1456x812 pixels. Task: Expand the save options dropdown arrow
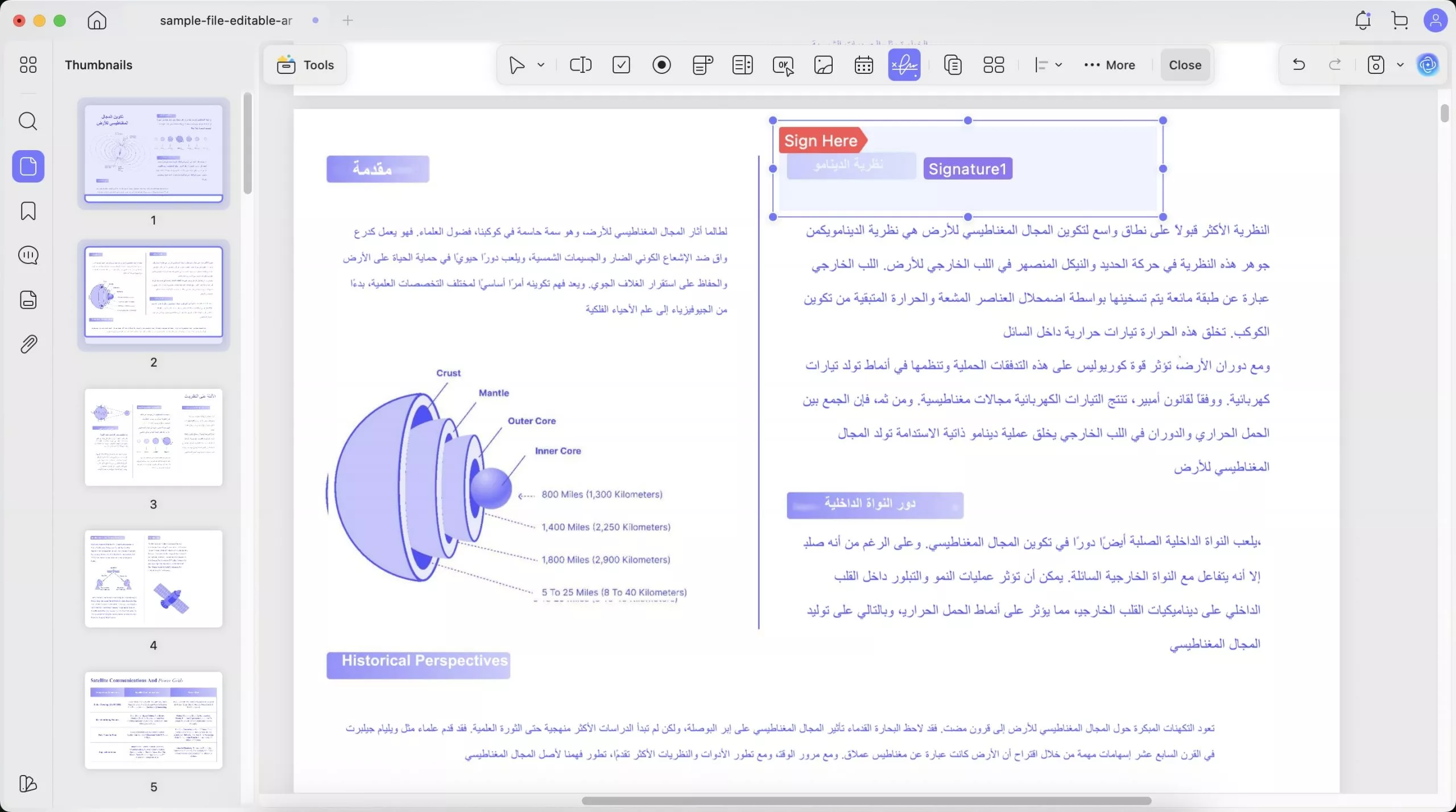tap(1400, 65)
